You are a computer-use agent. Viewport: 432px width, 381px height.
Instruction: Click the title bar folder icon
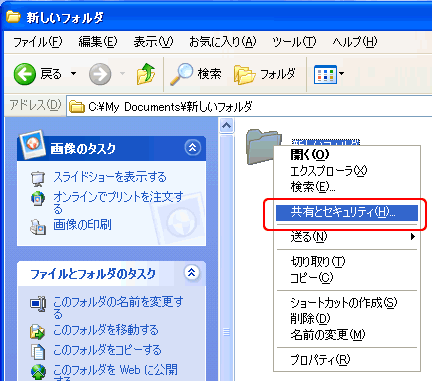pyautogui.click(x=13, y=16)
